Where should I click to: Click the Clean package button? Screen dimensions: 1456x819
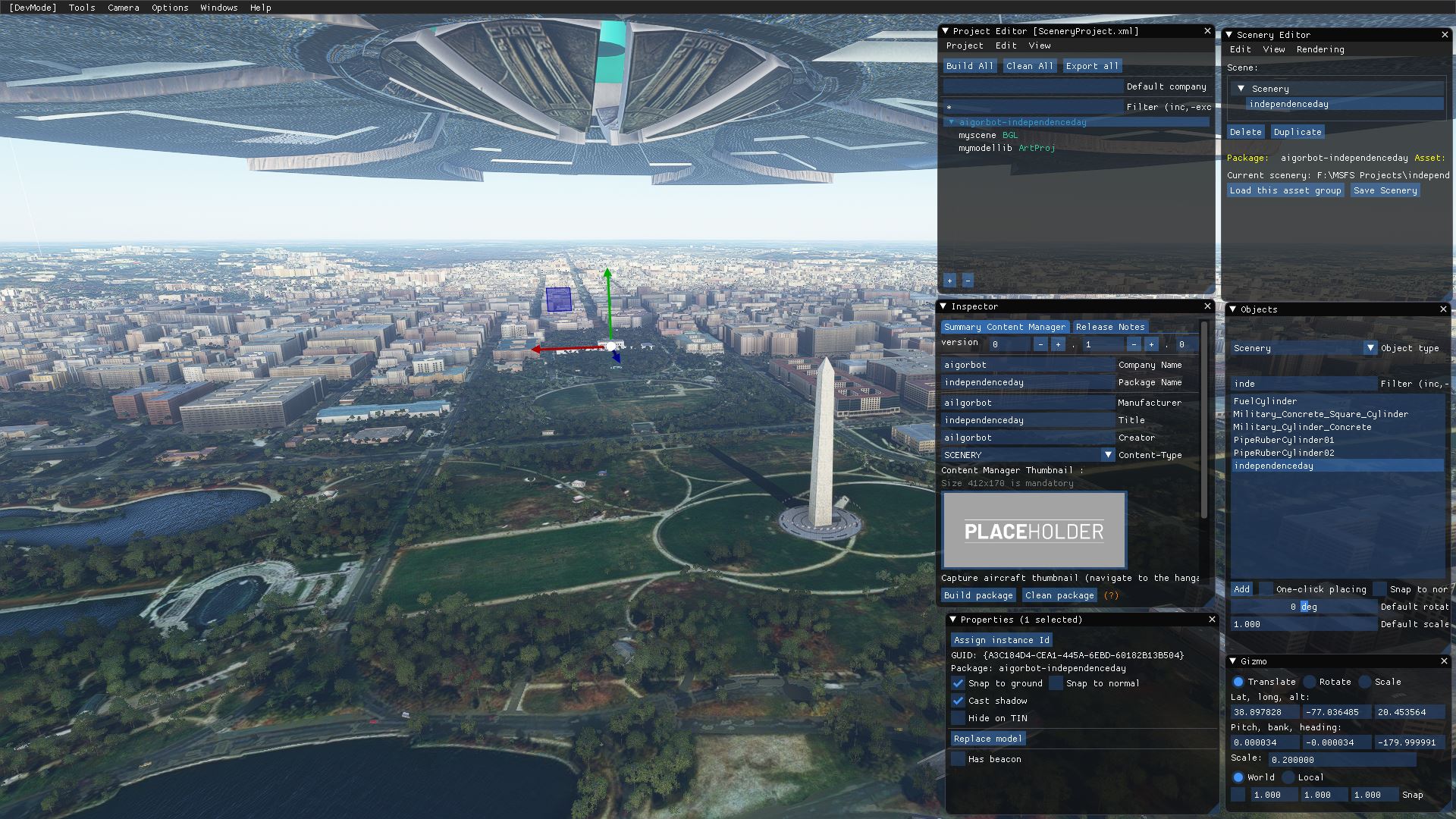click(1059, 595)
